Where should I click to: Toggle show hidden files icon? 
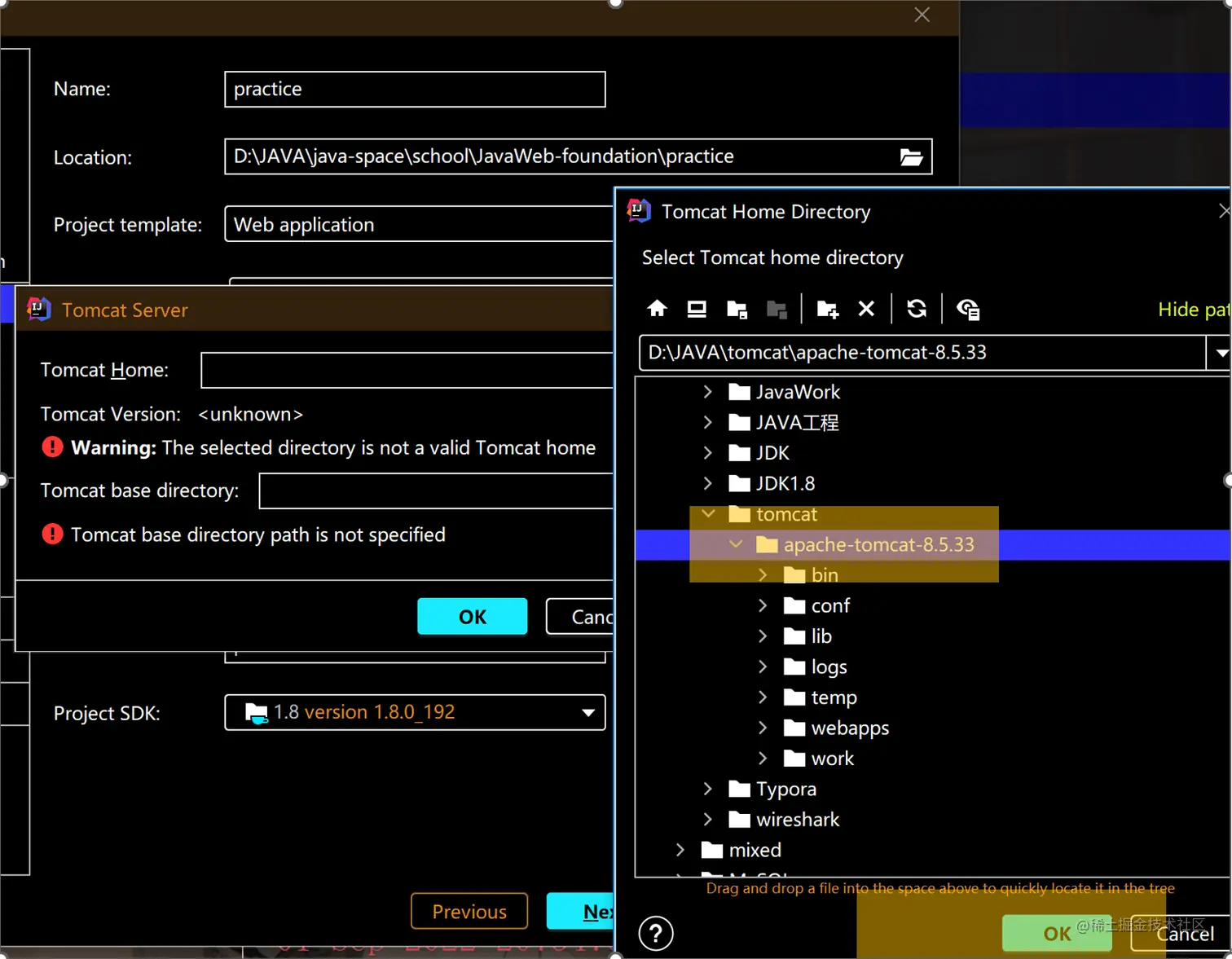968,309
